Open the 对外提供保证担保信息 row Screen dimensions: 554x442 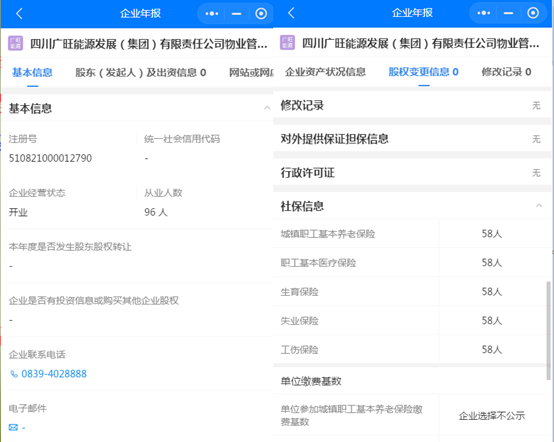(x=412, y=139)
